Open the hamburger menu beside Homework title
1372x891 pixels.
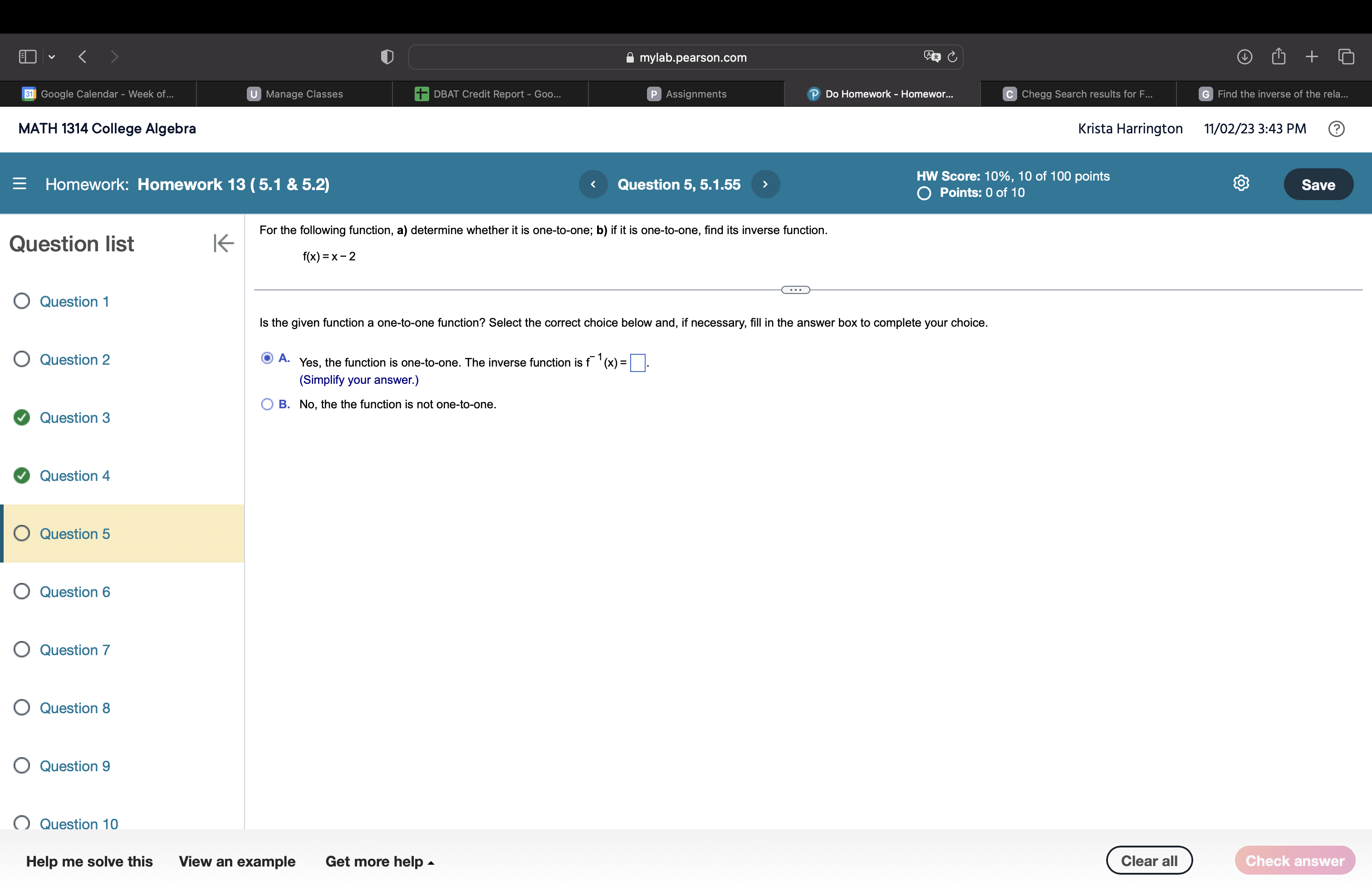point(20,184)
